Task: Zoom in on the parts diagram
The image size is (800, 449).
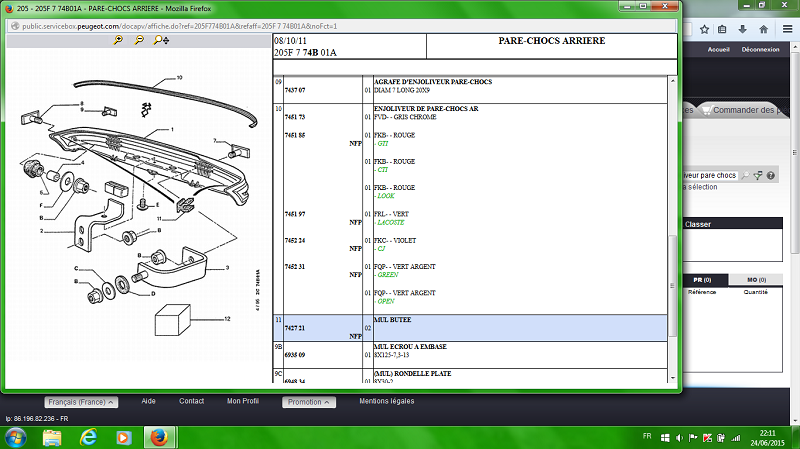Action: click(118, 40)
